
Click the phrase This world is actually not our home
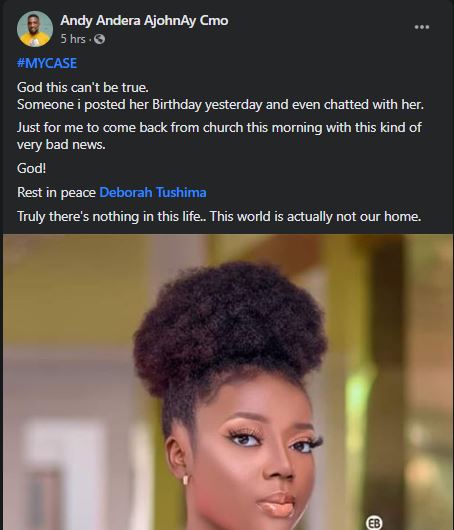tap(316, 216)
